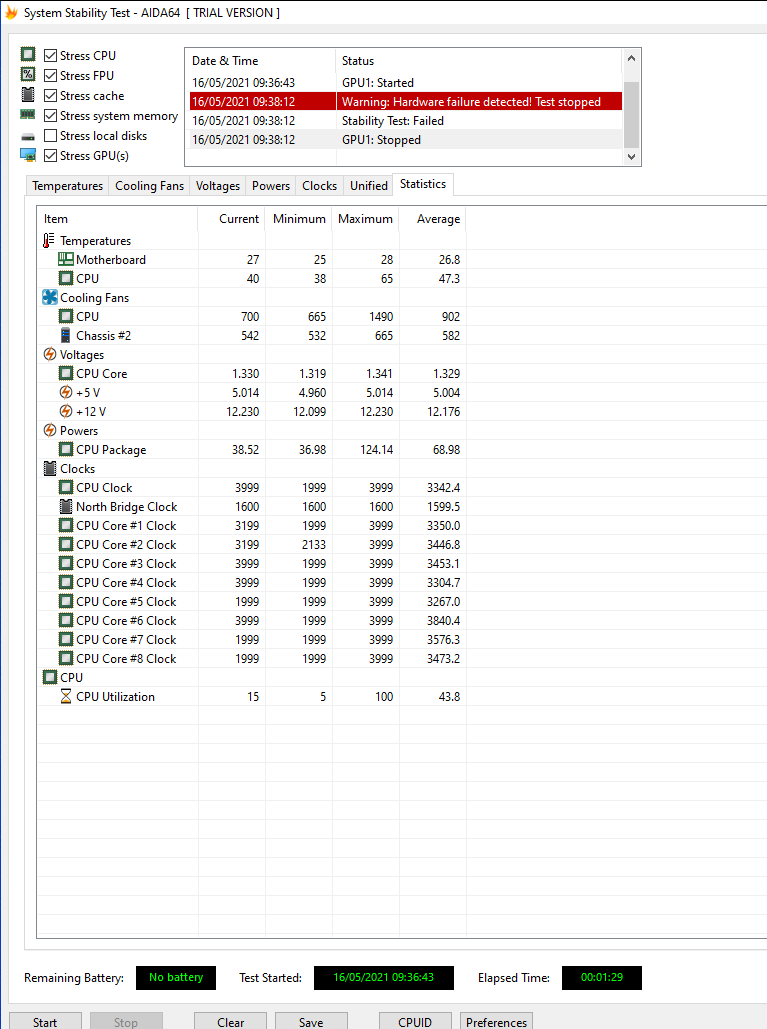Click the log scrollbar thumb
Viewport: 767px width, 1029px height.
point(631,115)
